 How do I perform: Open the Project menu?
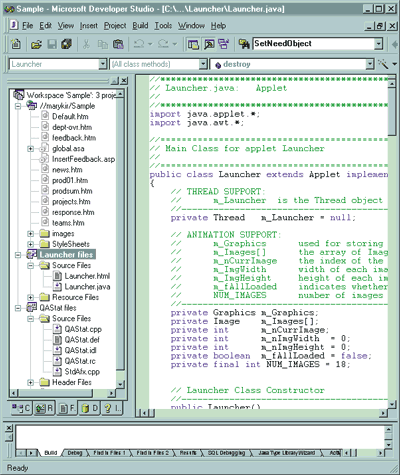[x=115, y=26]
